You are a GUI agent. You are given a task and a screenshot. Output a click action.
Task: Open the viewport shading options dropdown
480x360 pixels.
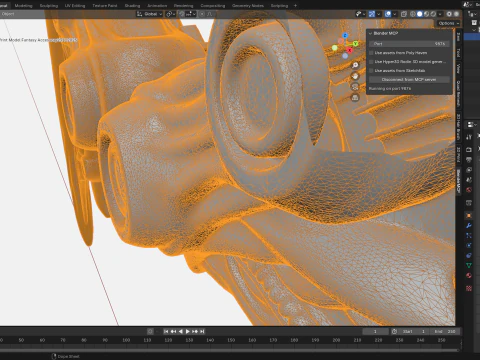[440, 14]
